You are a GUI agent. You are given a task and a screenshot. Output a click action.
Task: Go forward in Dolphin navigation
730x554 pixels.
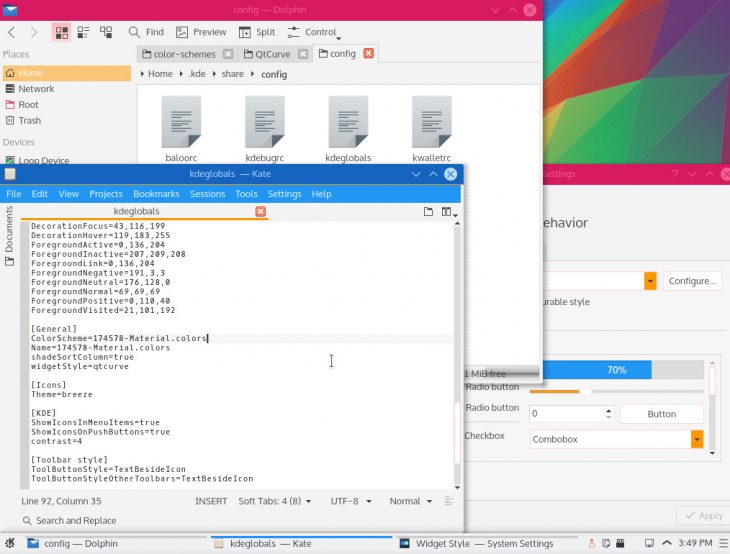pyautogui.click(x=34, y=32)
